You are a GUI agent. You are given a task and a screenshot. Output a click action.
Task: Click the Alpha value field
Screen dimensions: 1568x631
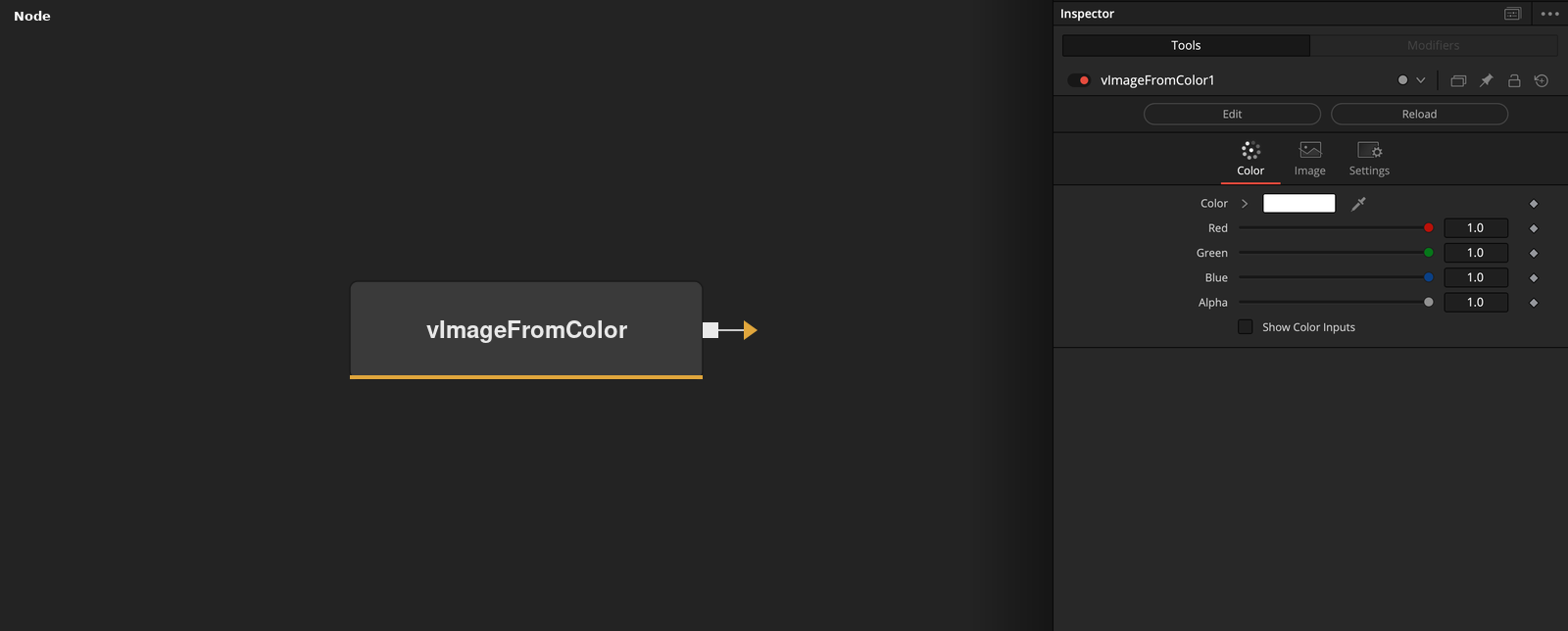point(1476,303)
